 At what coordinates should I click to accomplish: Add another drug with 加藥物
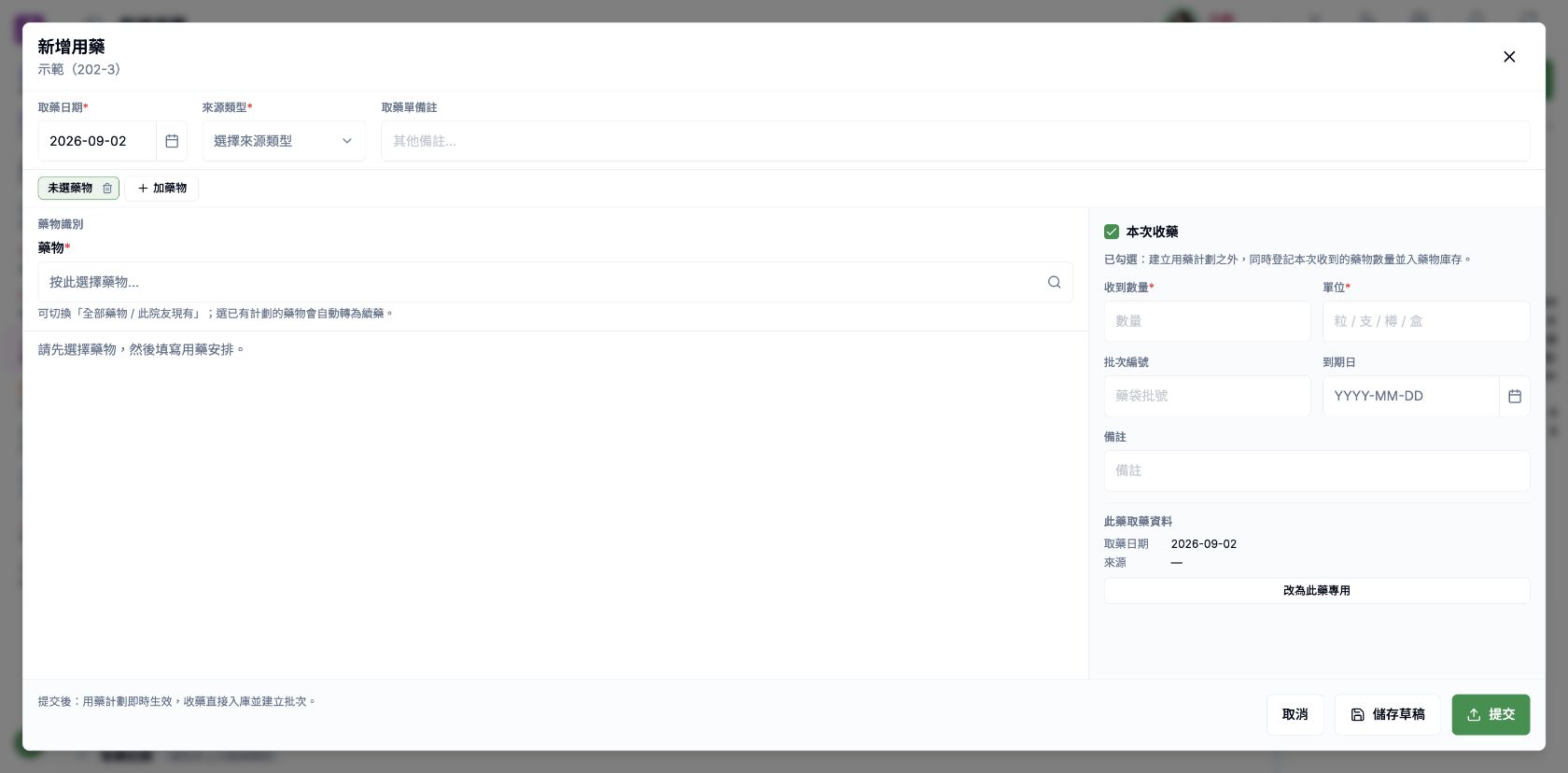pos(162,189)
